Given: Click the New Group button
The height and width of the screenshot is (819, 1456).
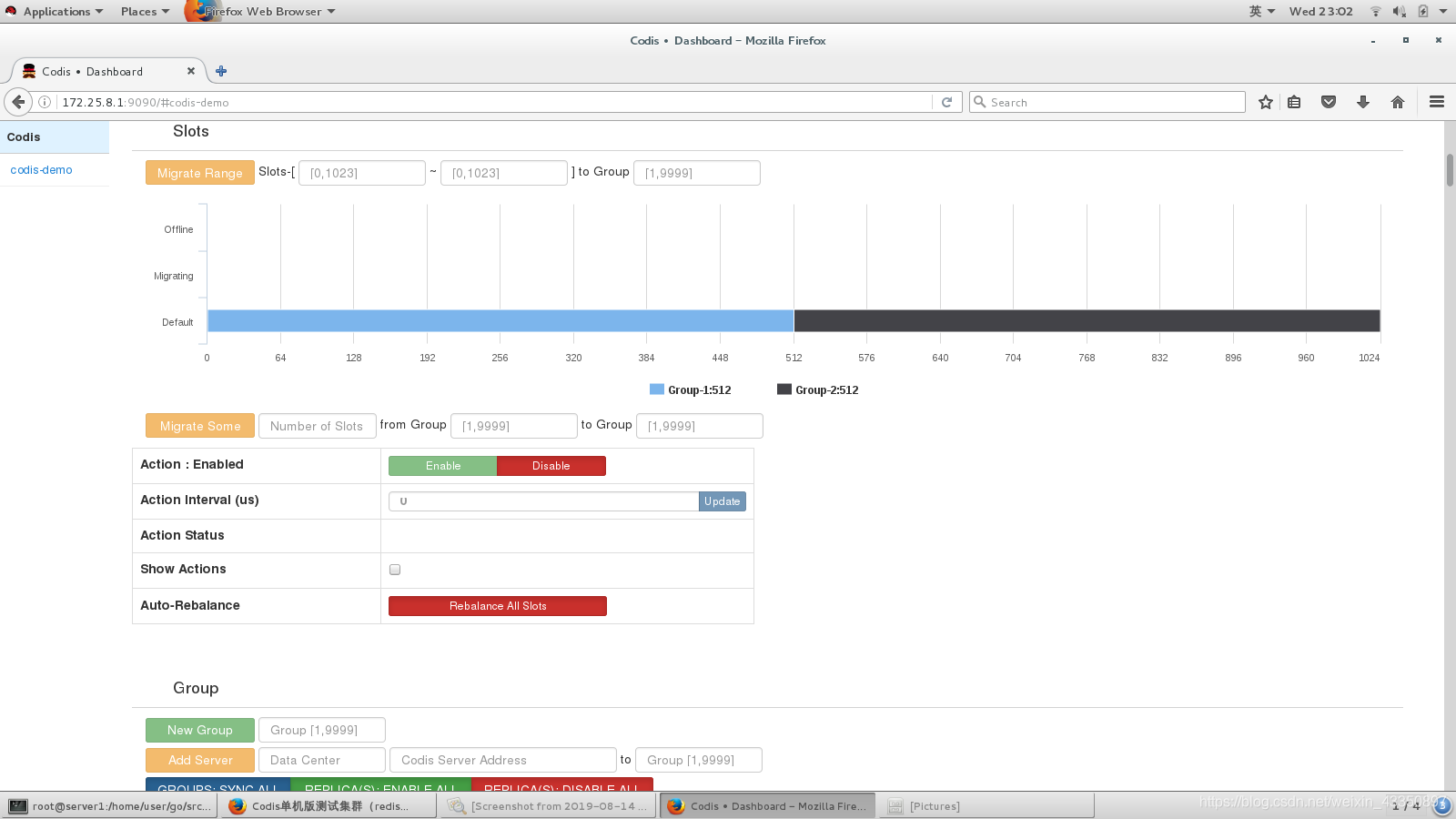Looking at the screenshot, I should pos(200,730).
